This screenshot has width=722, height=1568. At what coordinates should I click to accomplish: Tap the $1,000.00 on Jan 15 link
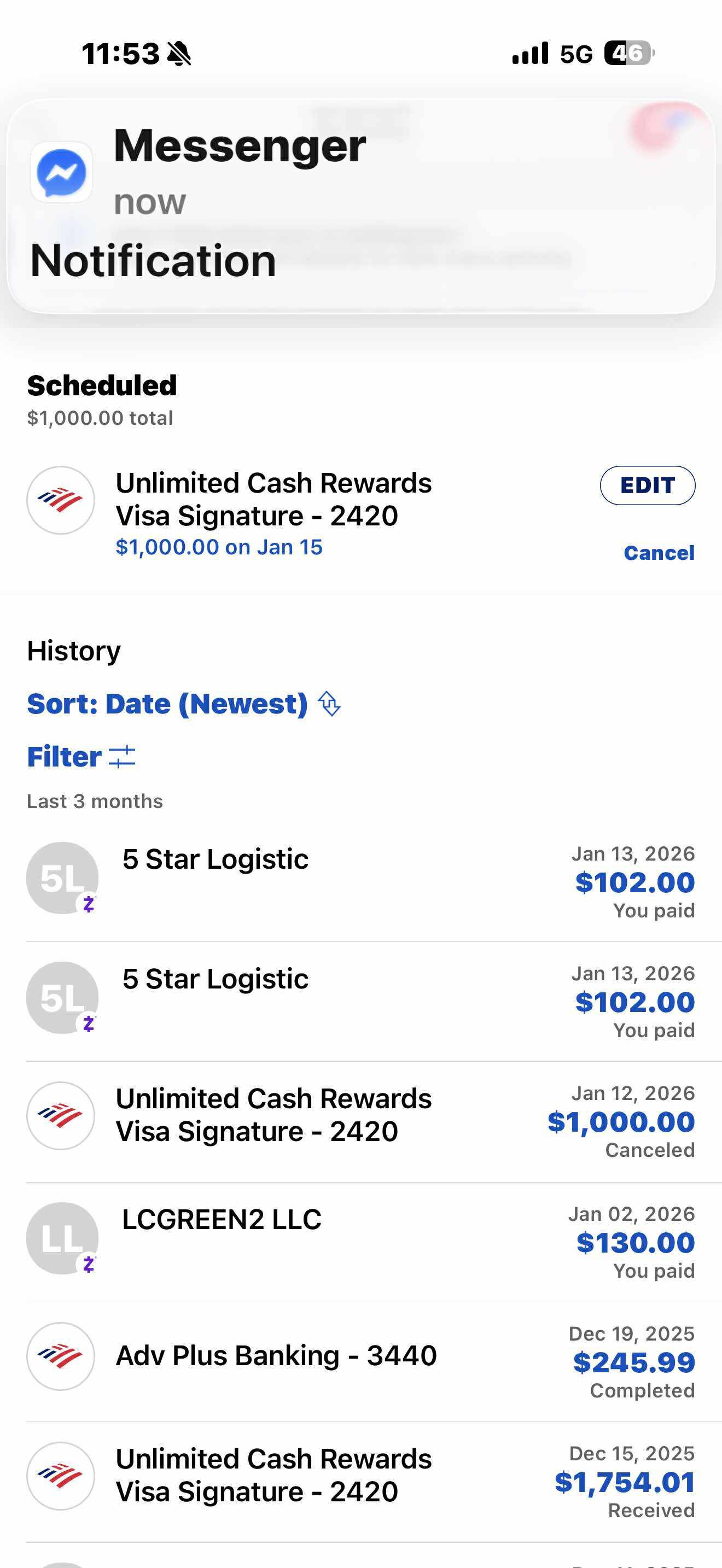click(219, 547)
